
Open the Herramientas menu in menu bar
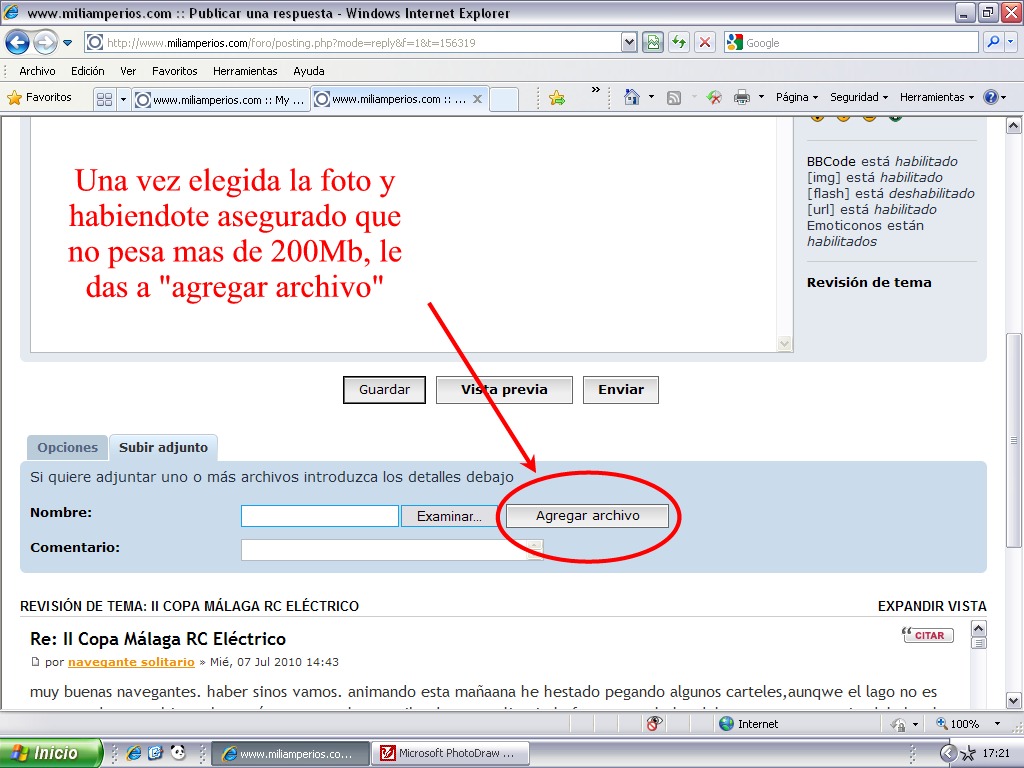pos(245,71)
